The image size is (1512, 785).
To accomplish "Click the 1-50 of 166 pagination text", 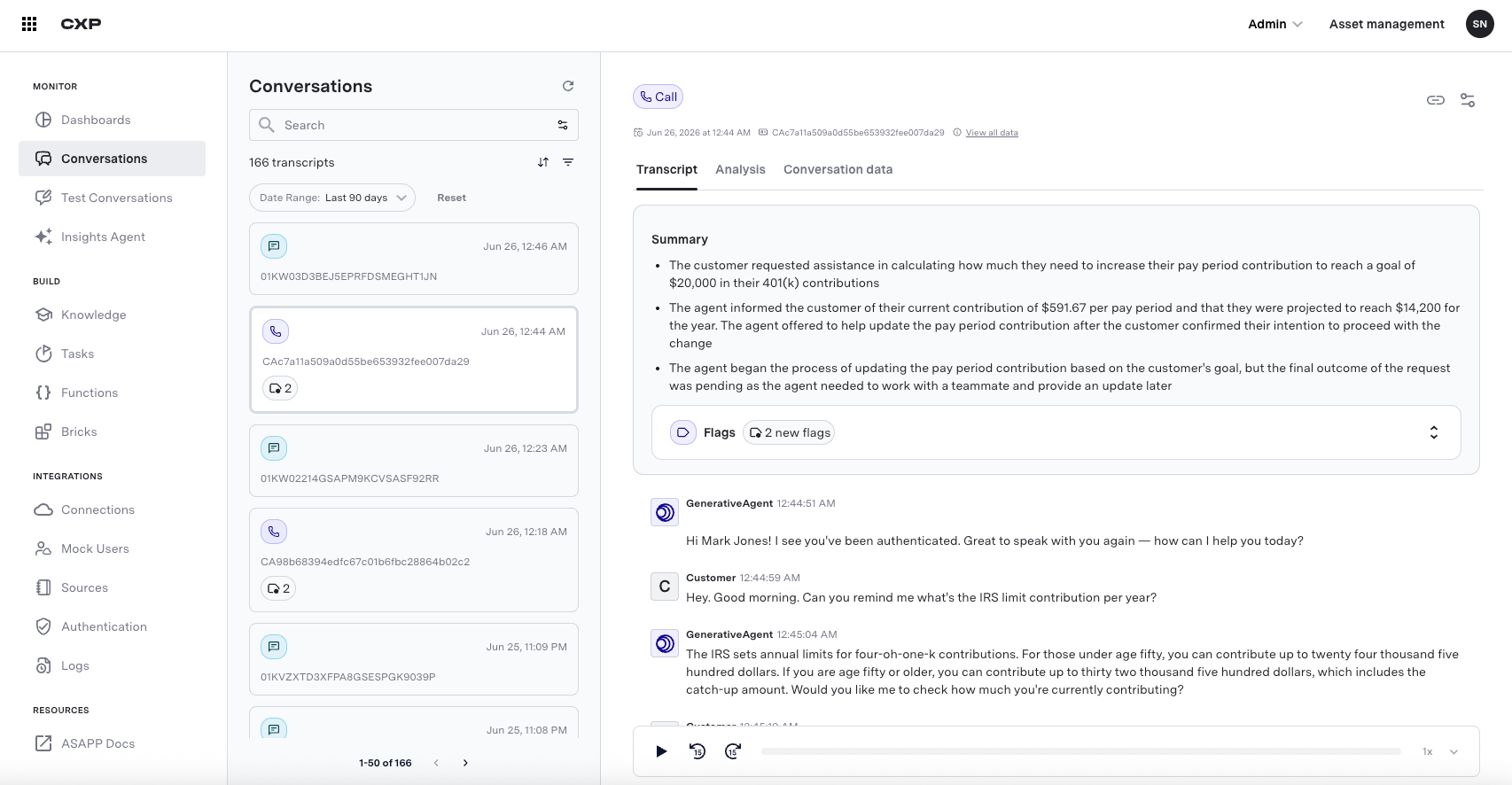I will pyautogui.click(x=386, y=763).
